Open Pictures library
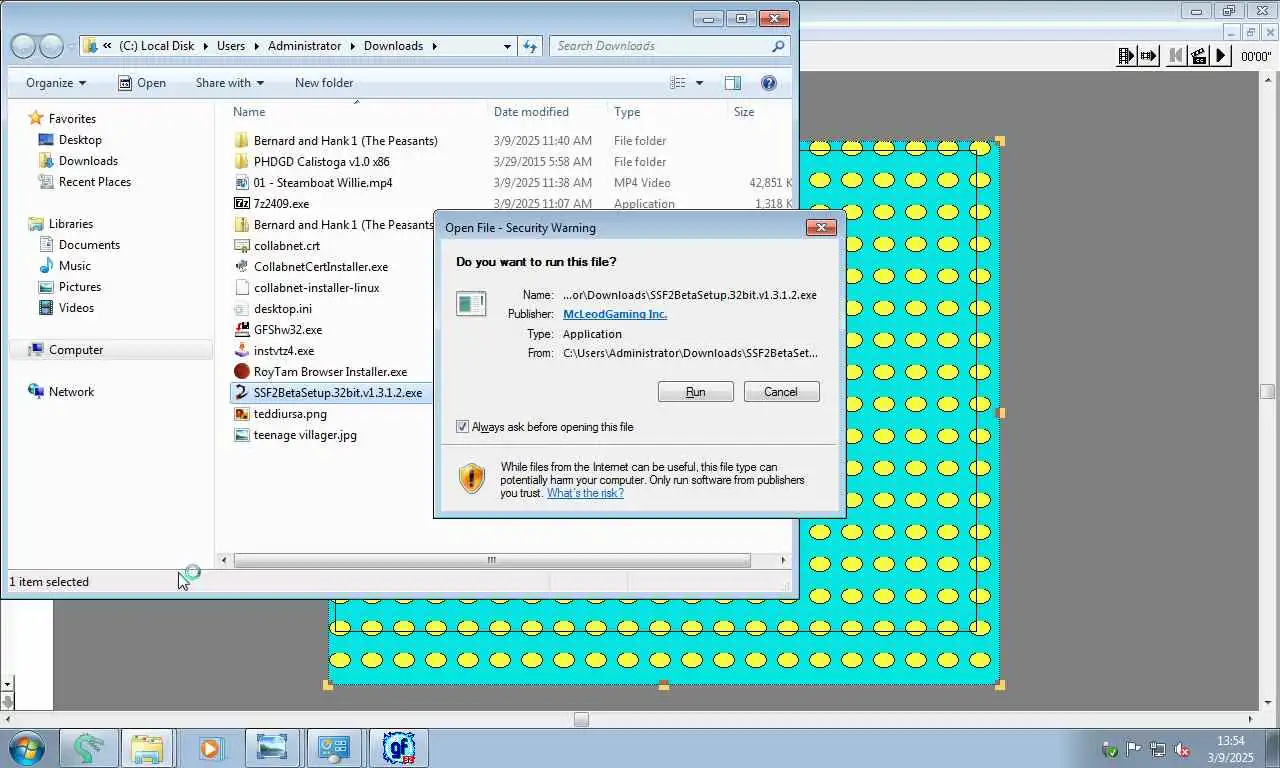Viewport: 1280px width, 768px height. tap(80, 287)
